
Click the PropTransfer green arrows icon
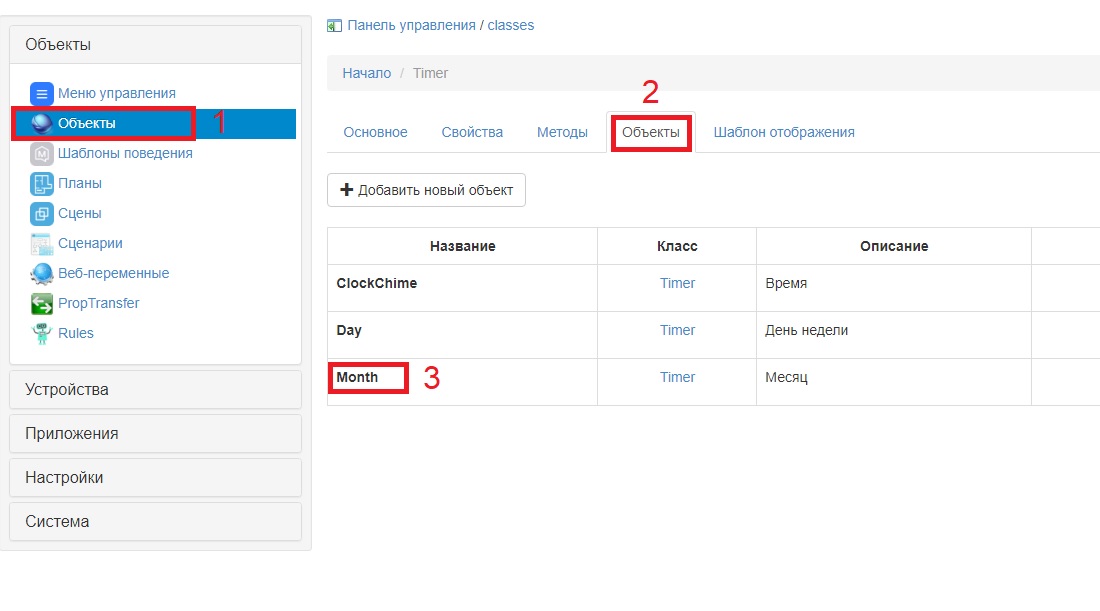point(41,304)
